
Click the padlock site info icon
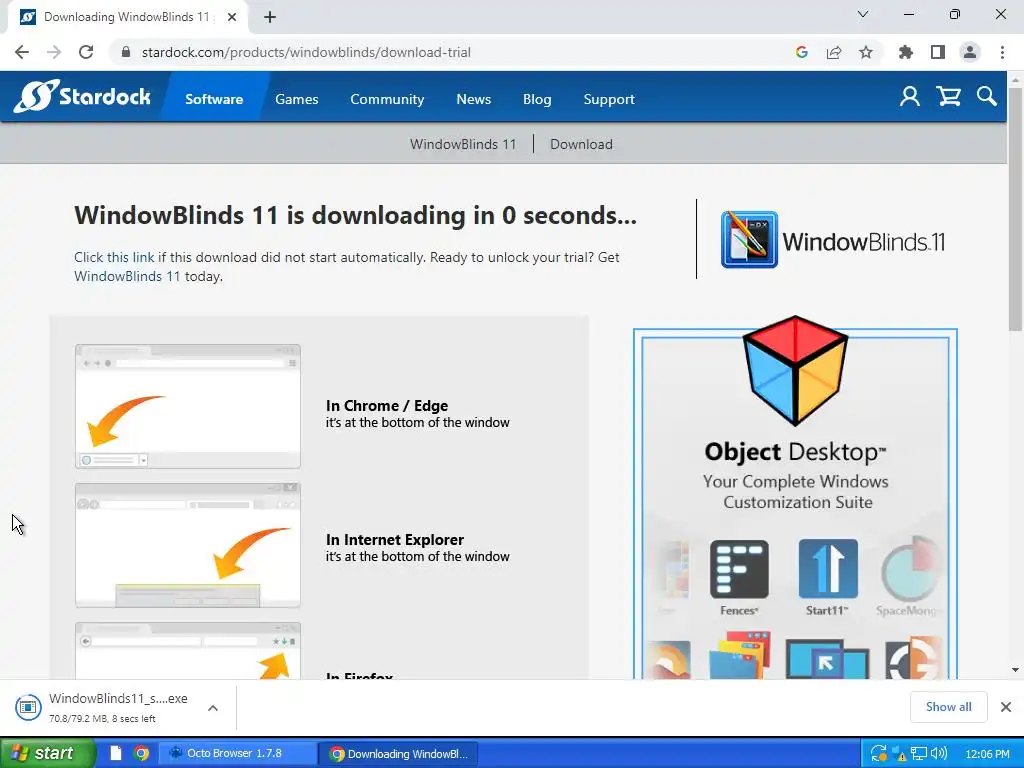tap(127, 52)
